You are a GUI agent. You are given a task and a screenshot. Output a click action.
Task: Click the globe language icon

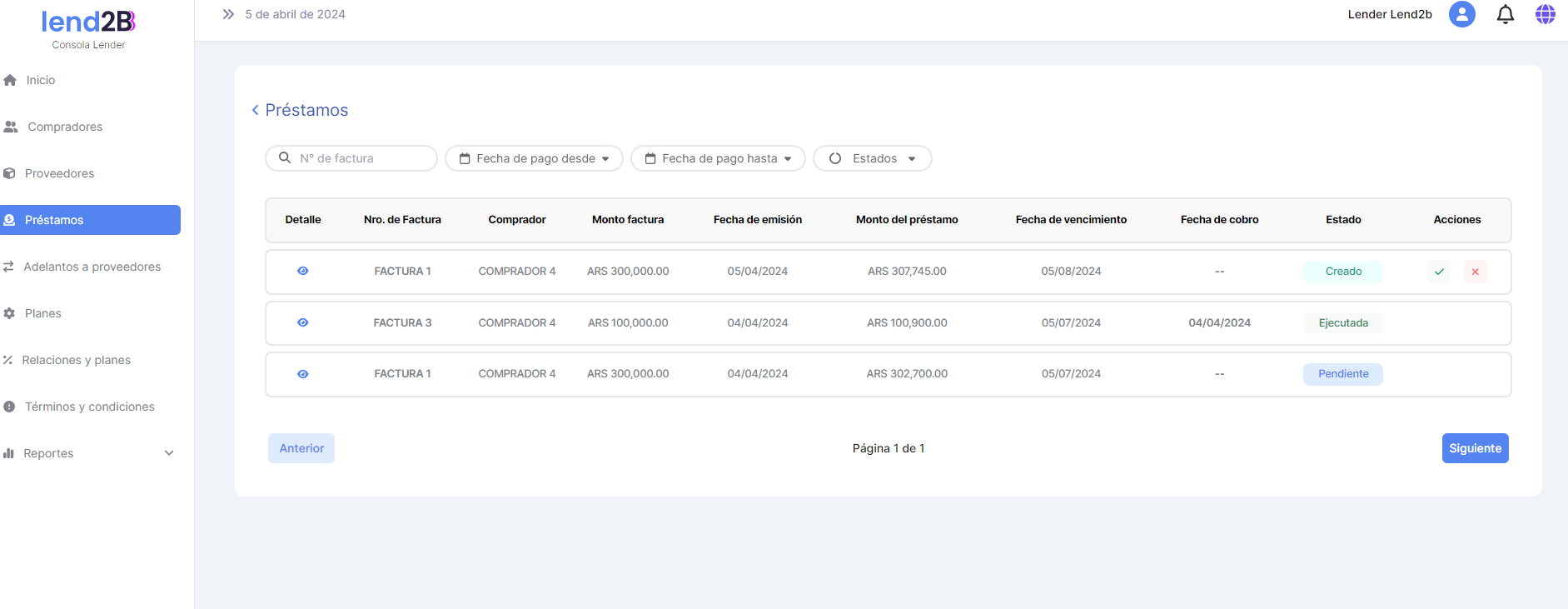point(1545,14)
